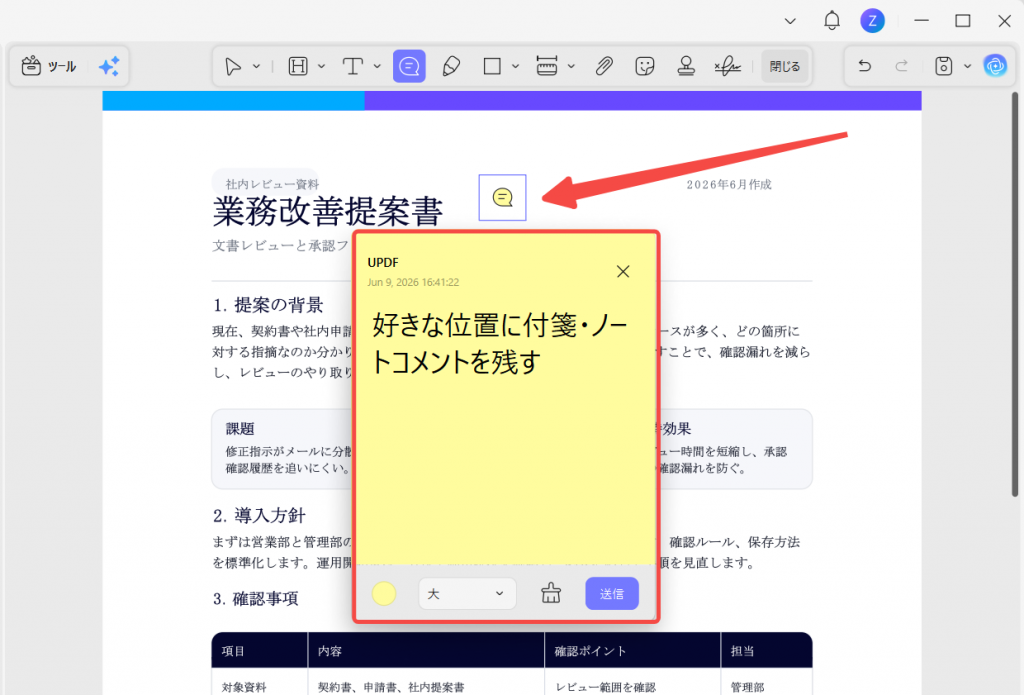Open the 大 font size dropdown

(467, 594)
